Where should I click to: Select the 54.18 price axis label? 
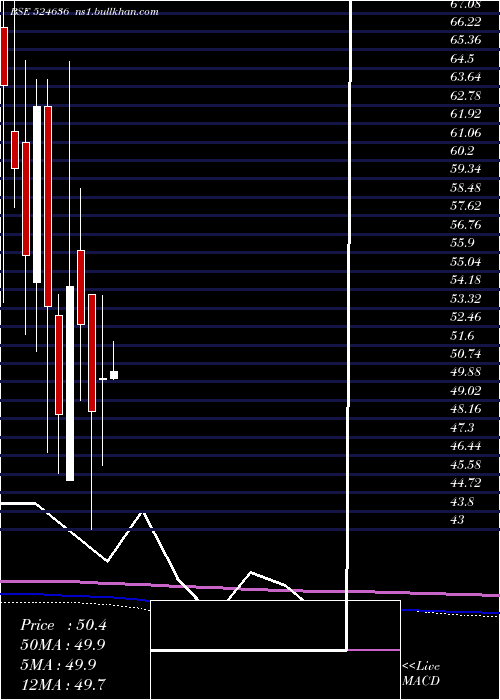click(x=466, y=280)
